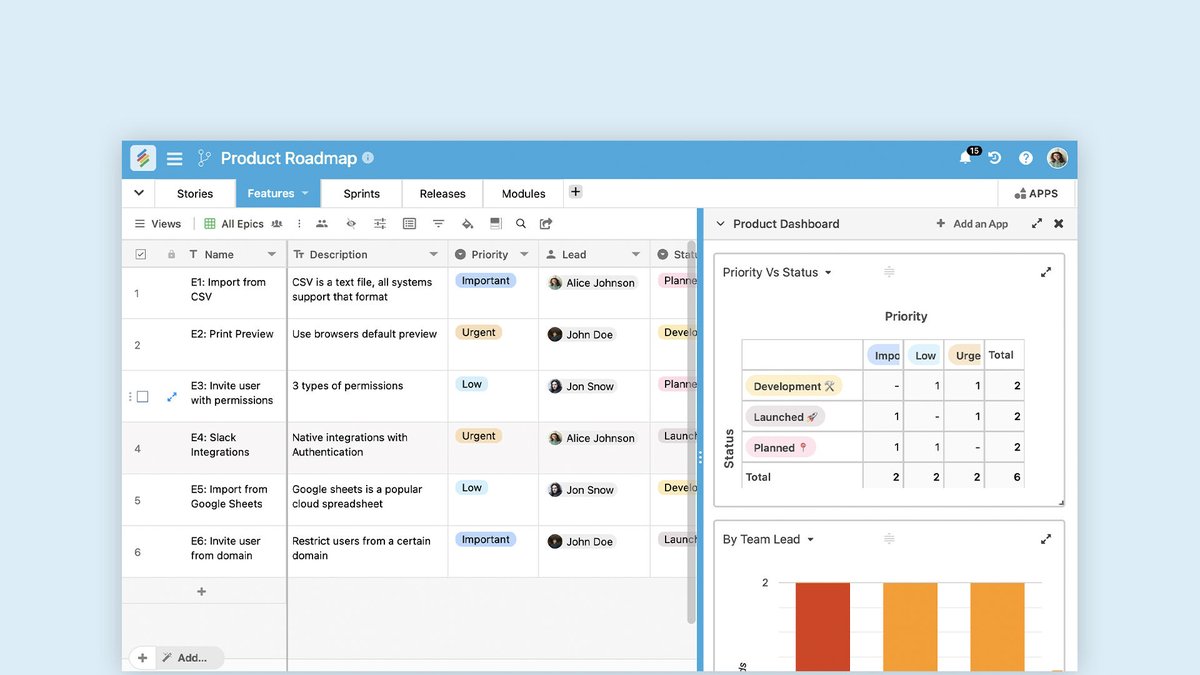Toggle the hide fields eye icon

tap(351, 223)
